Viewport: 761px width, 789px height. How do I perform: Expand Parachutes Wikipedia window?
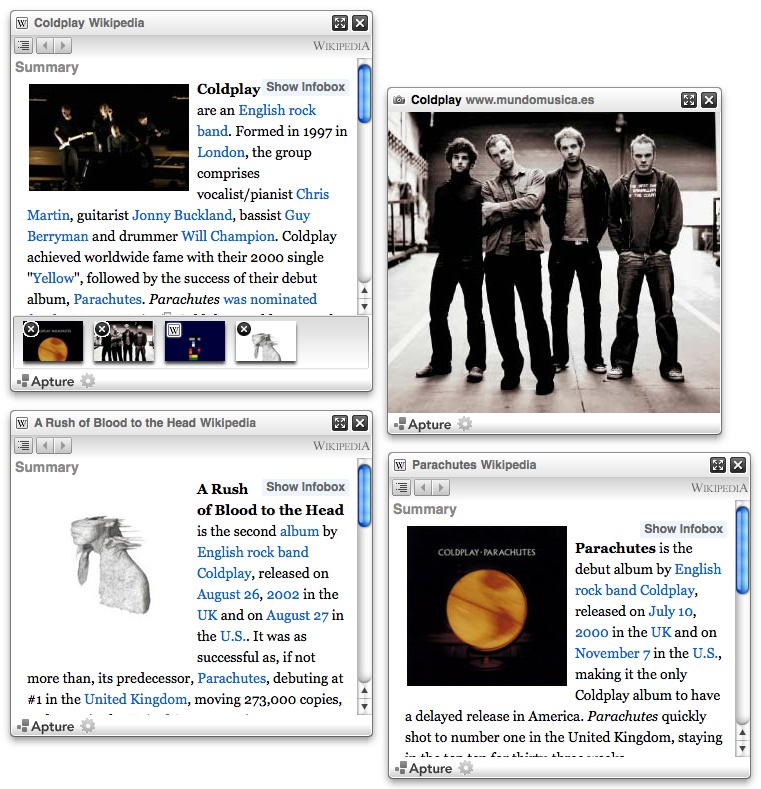718,464
